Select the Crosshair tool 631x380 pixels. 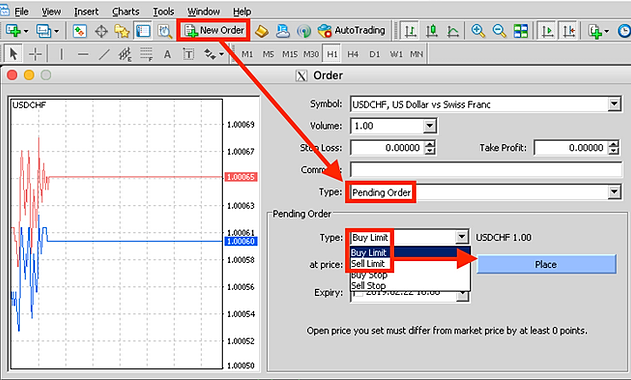(x=35, y=54)
